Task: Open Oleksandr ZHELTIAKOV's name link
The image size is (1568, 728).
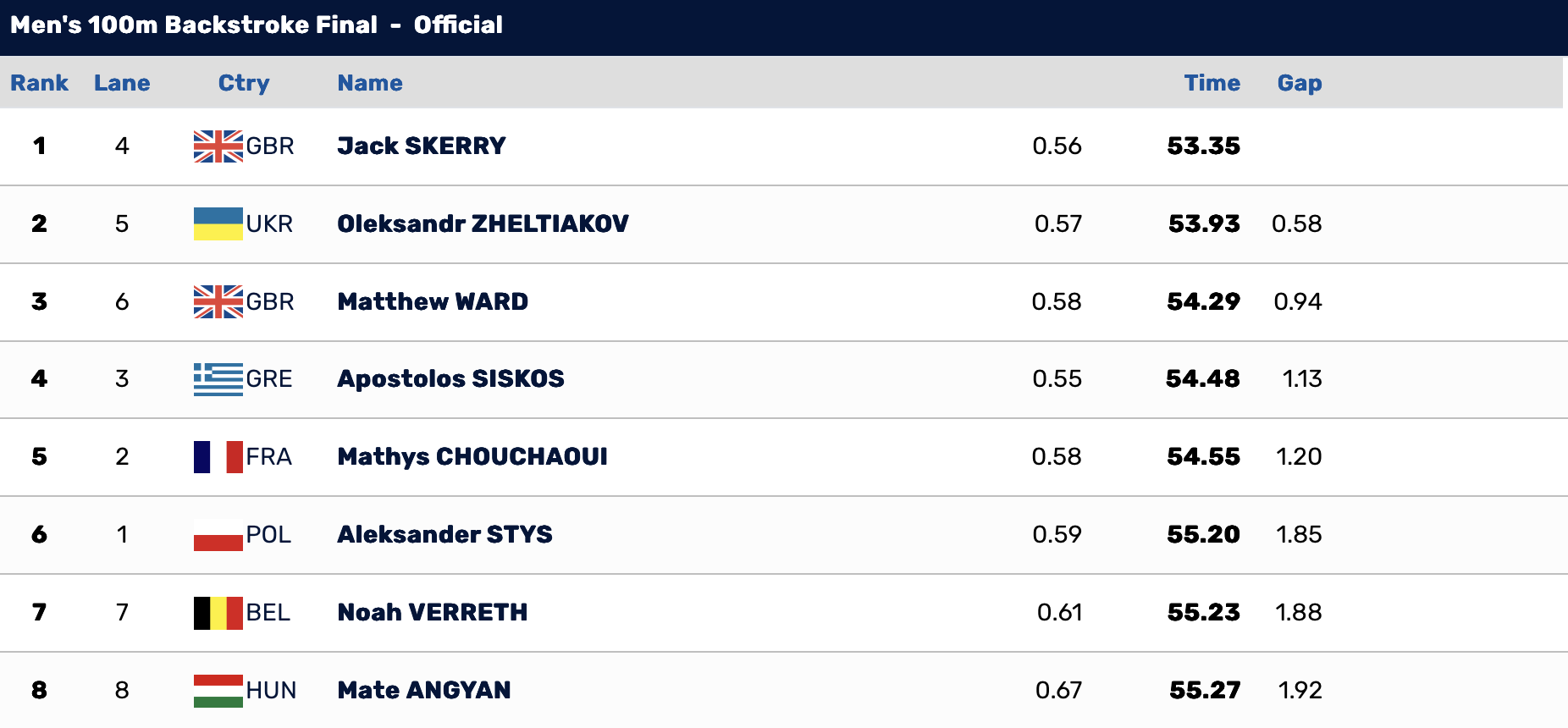Action: pyautogui.click(x=483, y=224)
